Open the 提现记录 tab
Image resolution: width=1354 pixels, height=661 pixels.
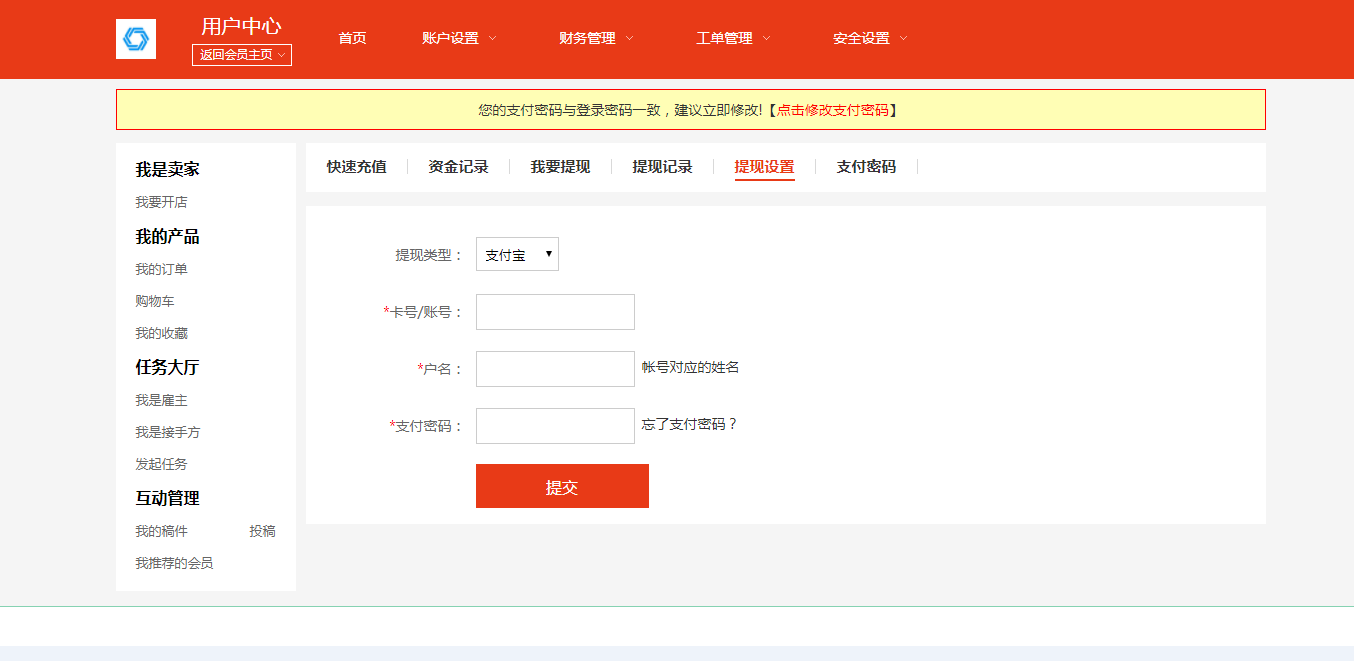click(662, 167)
